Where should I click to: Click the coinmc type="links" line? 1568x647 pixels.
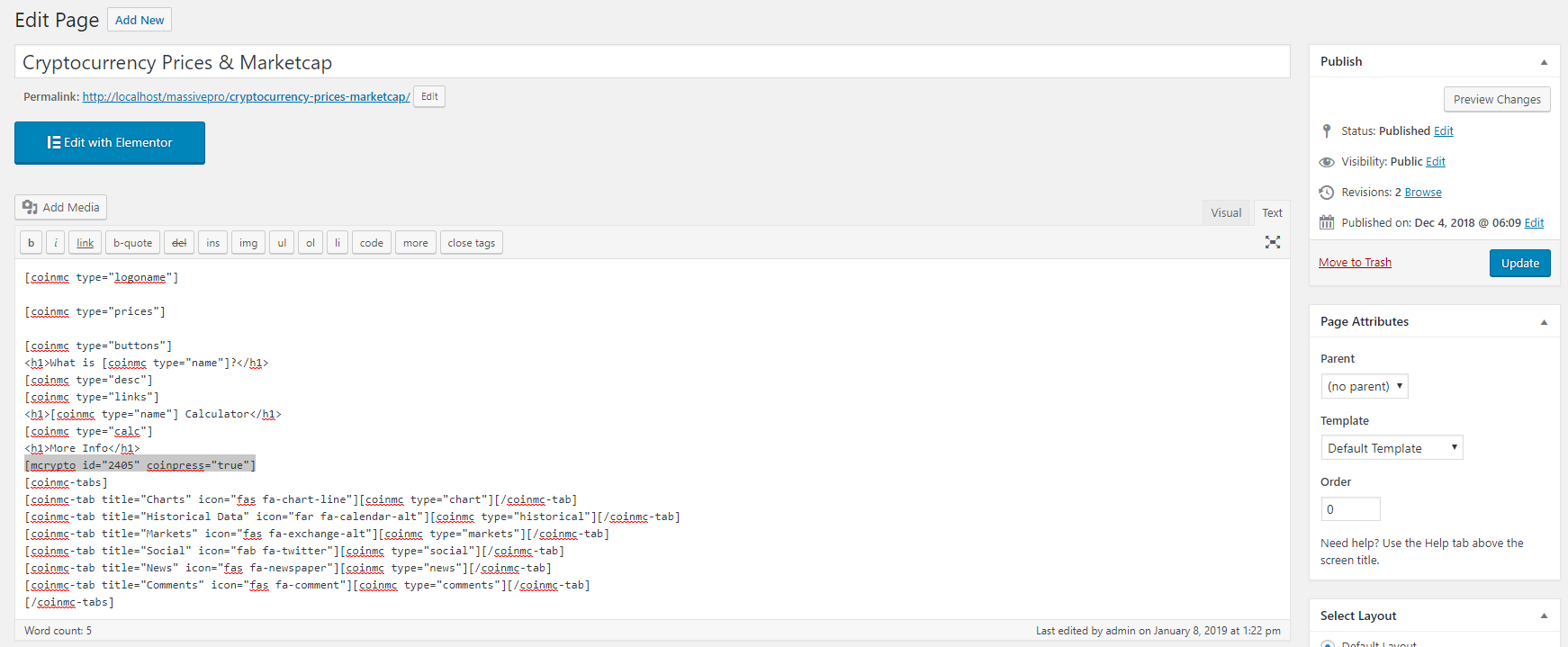[92, 398]
